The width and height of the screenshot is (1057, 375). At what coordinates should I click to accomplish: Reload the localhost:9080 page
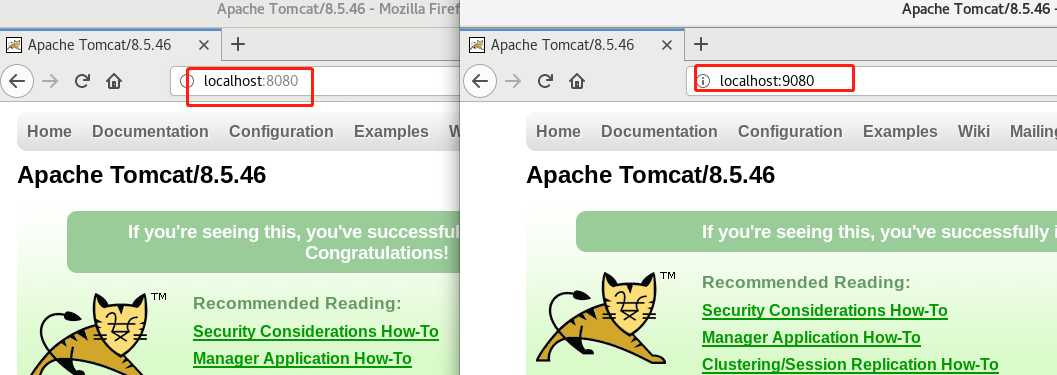point(545,82)
